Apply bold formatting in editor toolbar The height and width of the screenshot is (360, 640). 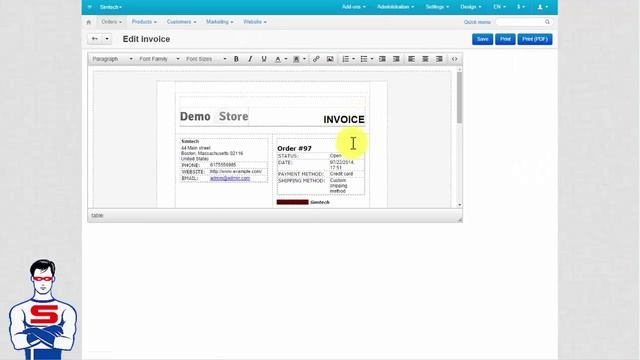(236, 59)
